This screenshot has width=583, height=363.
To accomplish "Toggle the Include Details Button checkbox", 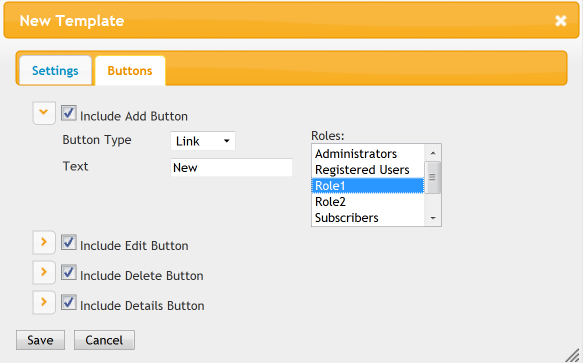I will tap(69, 302).
